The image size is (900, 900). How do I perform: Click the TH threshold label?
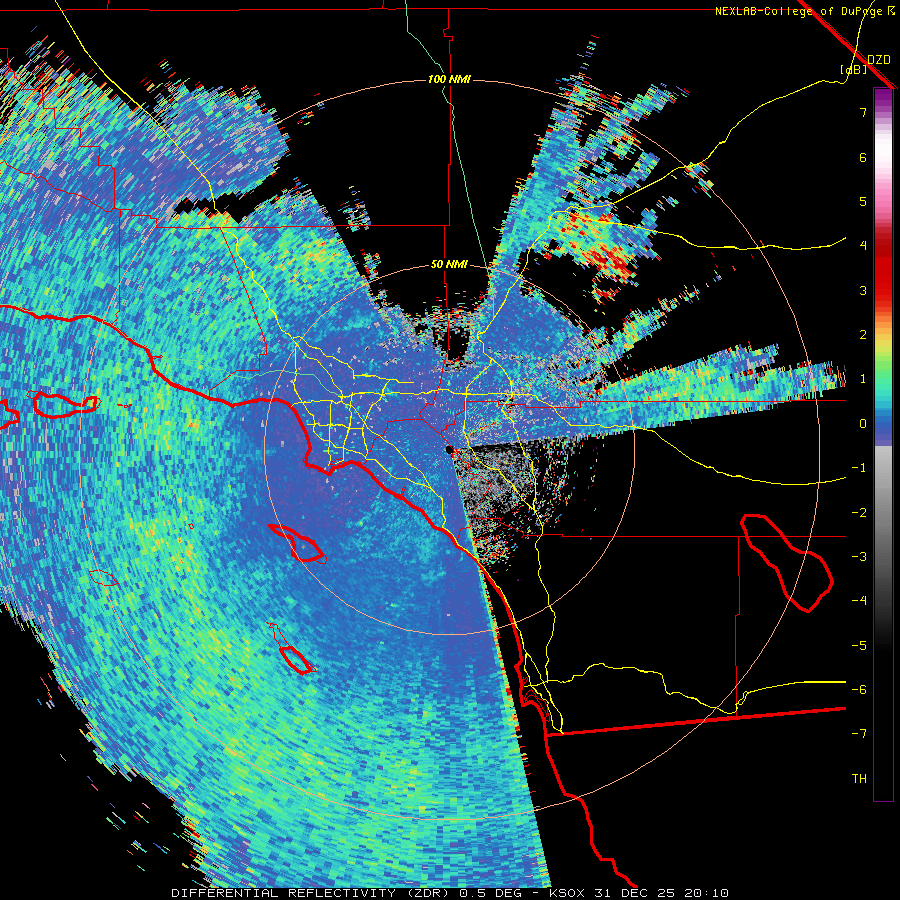(x=859, y=779)
